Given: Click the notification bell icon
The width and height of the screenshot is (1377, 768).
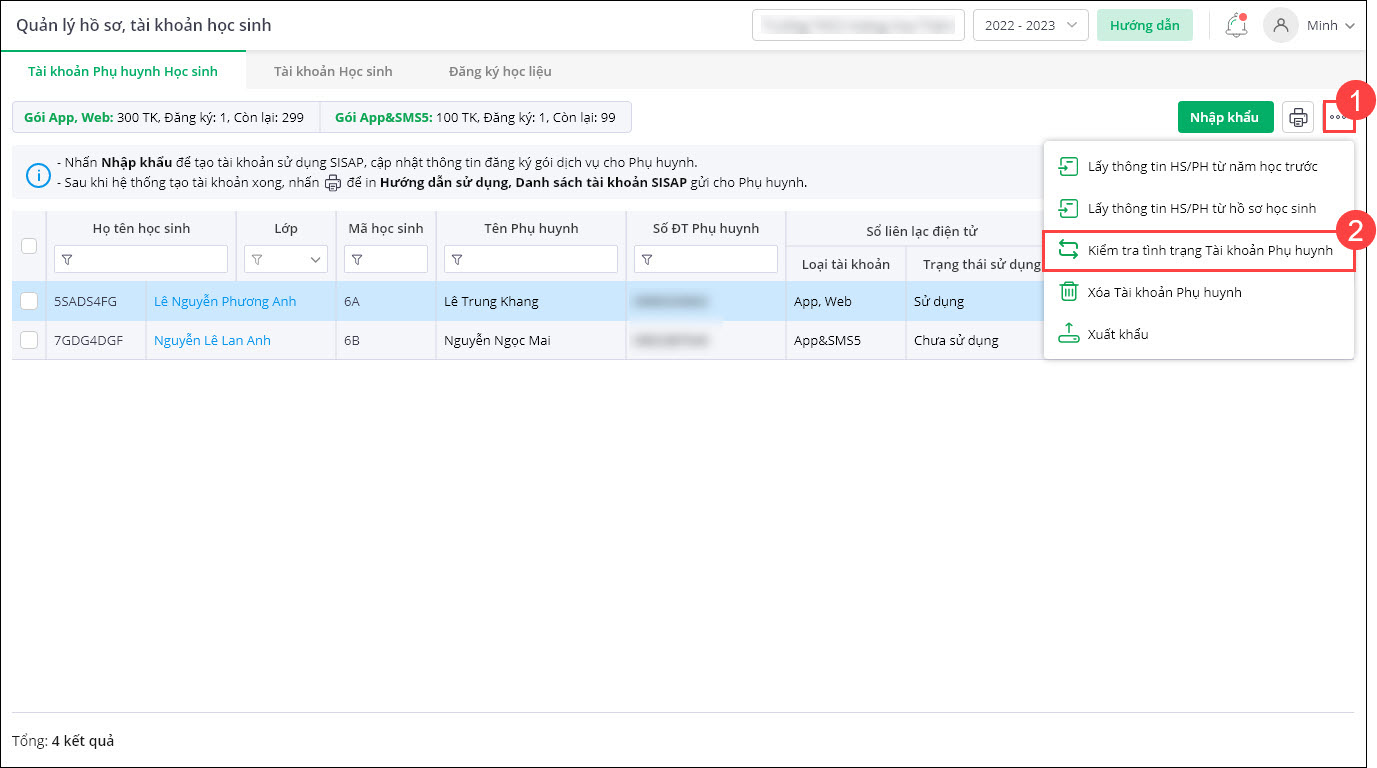Looking at the screenshot, I should (1235, 26).
